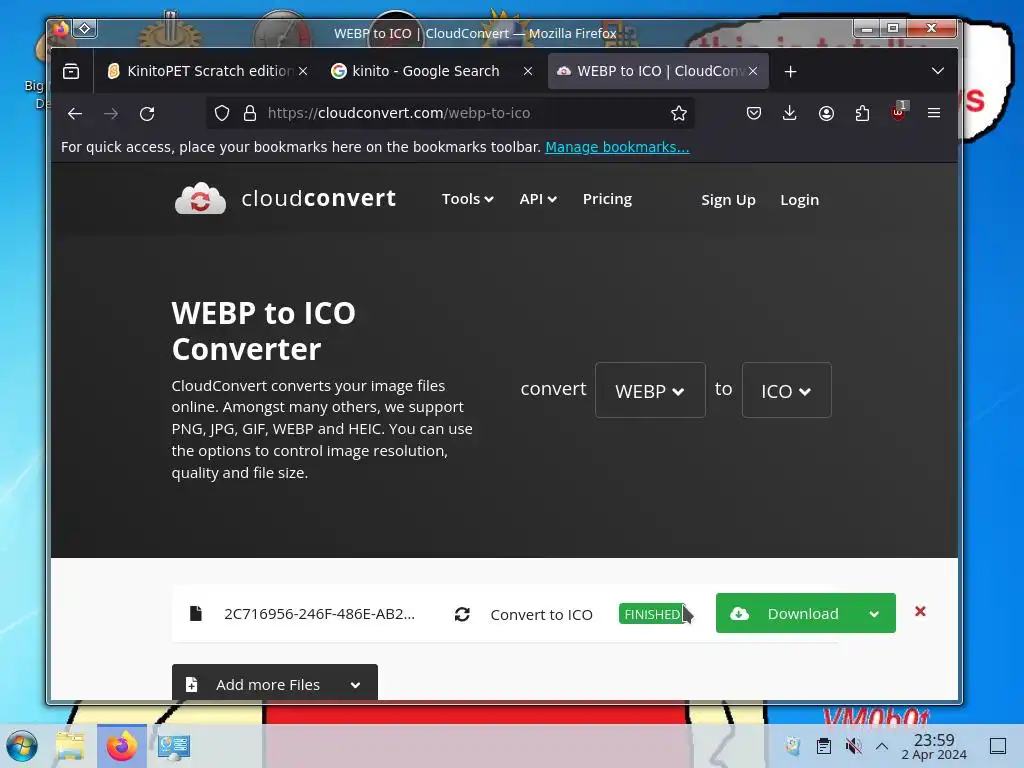Open the Windows Start menu orb

[x=22, y=746]
